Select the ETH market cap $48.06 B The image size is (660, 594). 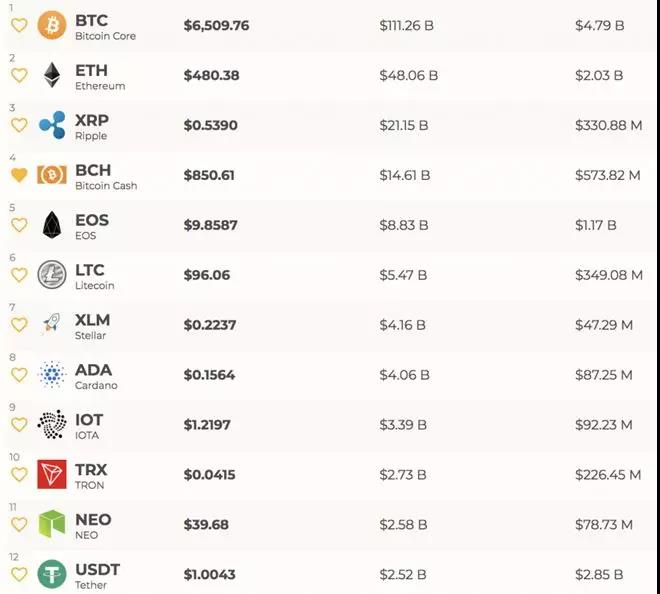(x=408, y=75)
